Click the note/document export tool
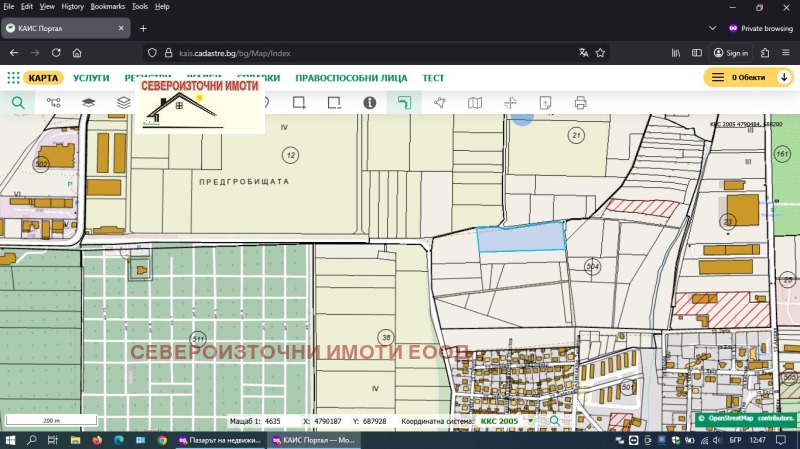Screen dimensions: 800x449 (545, 102)
